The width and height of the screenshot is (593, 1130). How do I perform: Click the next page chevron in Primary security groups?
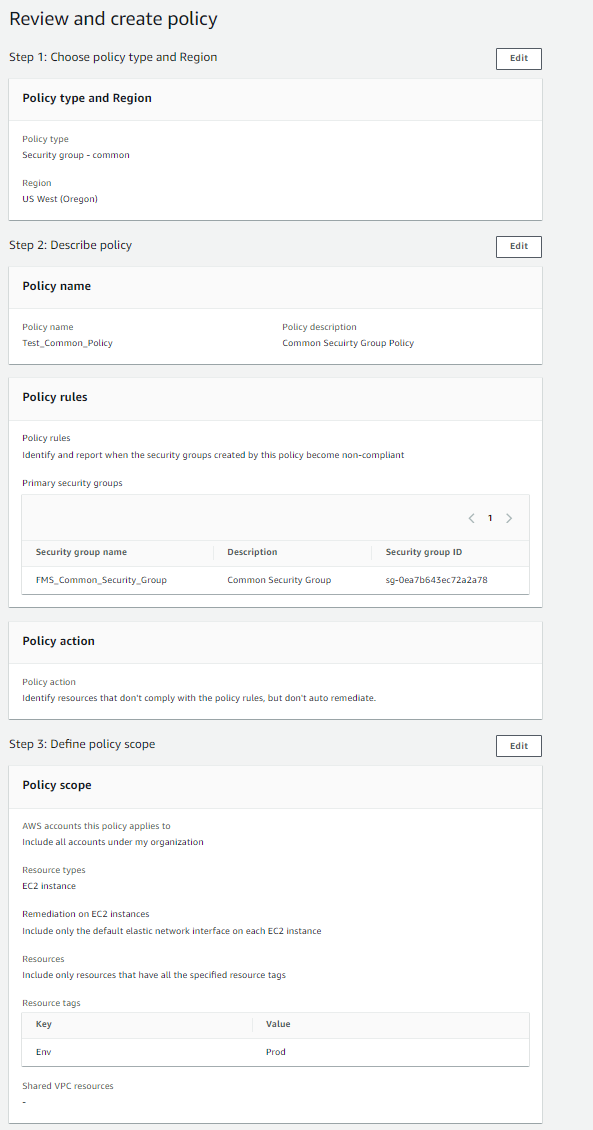509,518
